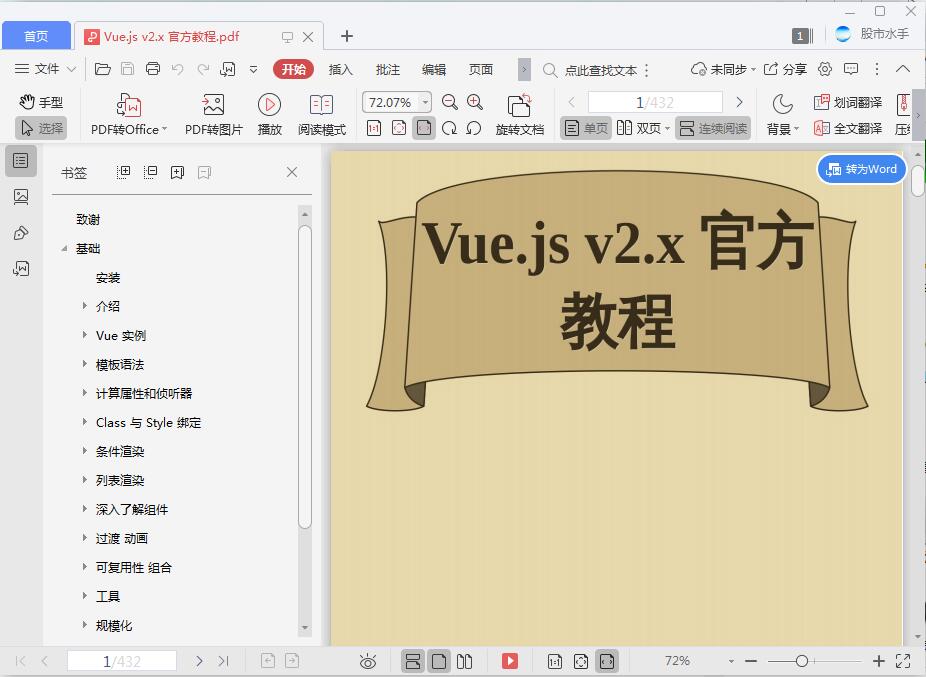Toggle the eye protection icon in status bar

(367, 660)
